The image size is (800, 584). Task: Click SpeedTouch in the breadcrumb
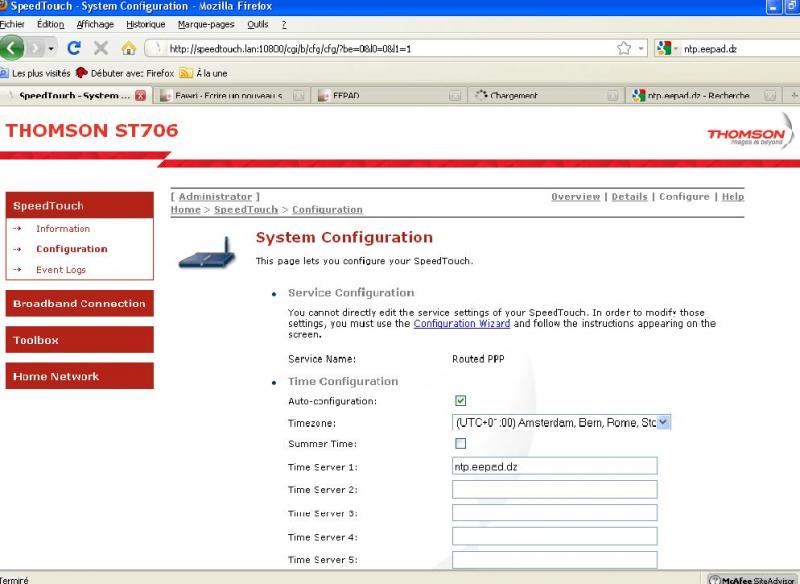tap(246, 210)
